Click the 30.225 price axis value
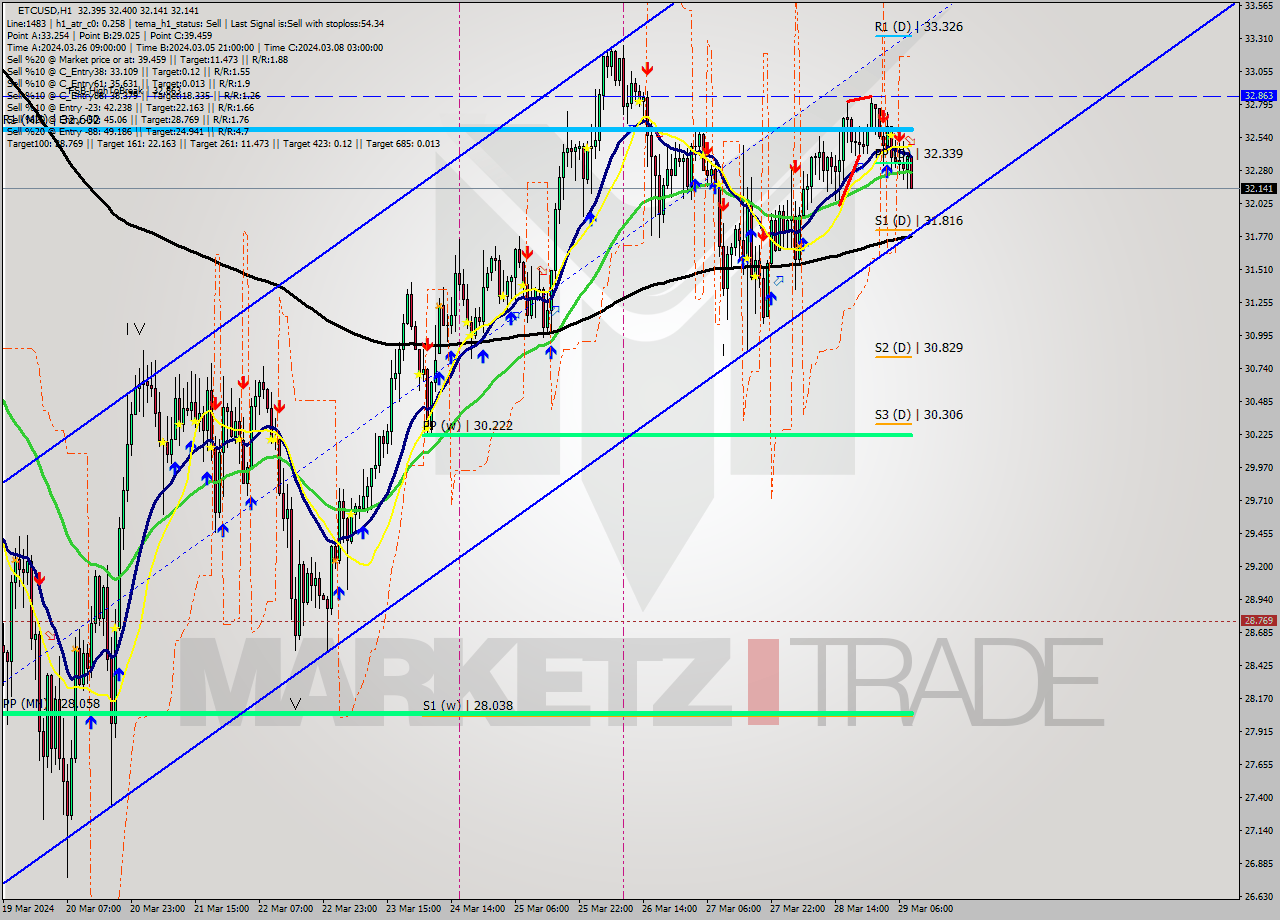The image size is (1280, 920). coord(1258,434)
